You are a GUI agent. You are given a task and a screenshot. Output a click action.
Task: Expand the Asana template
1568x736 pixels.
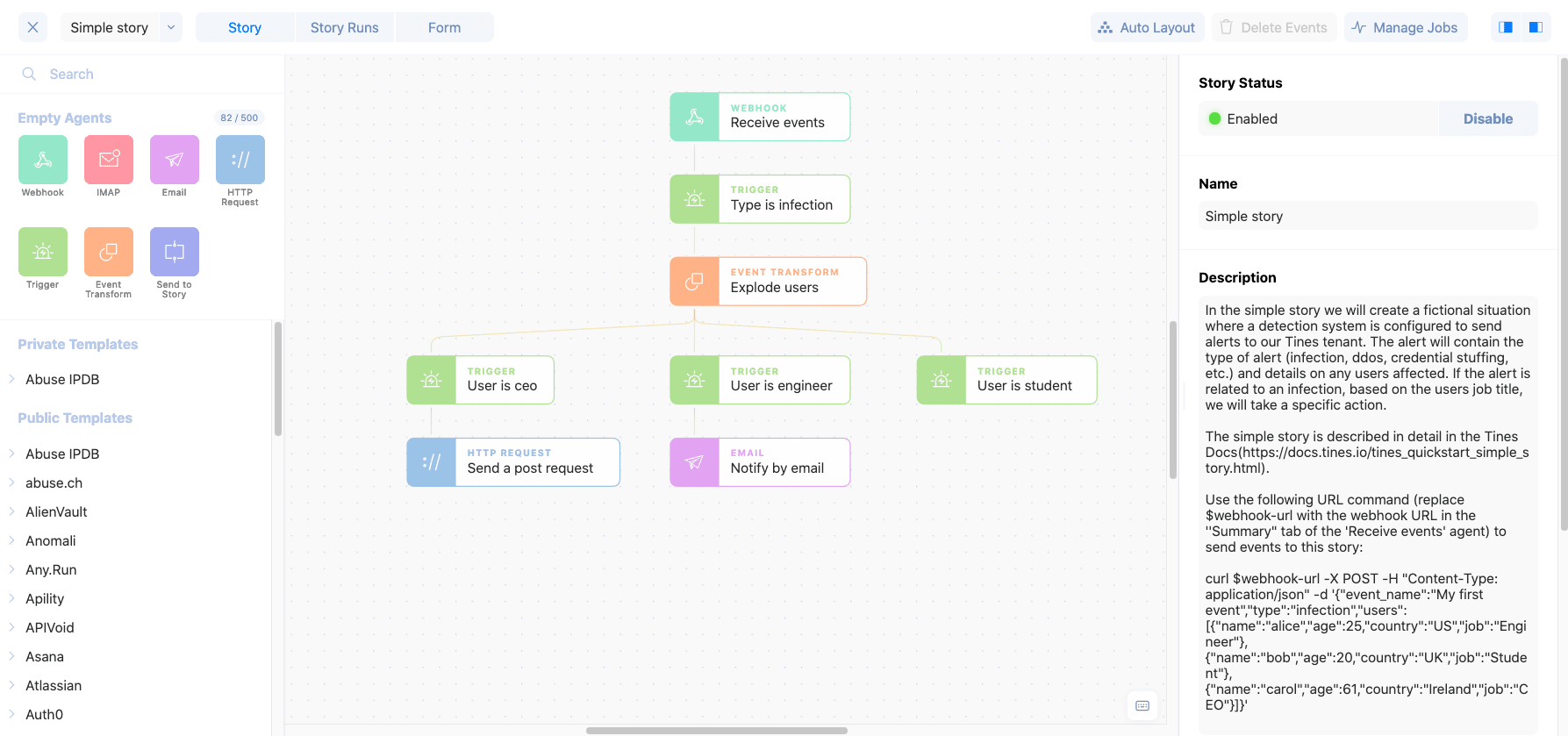[x=12, y=656]
